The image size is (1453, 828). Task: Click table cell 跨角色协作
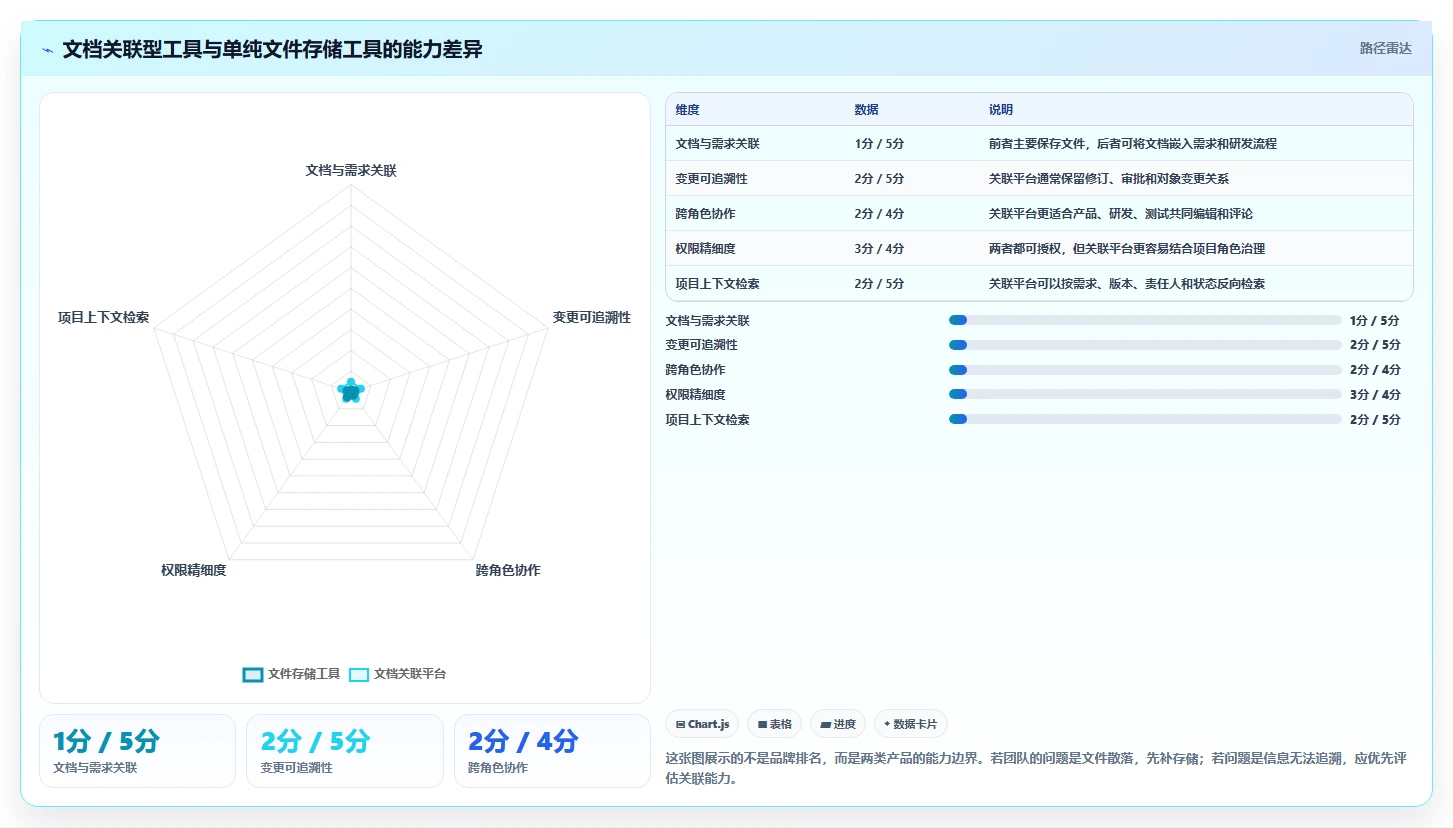coord(705,214)
